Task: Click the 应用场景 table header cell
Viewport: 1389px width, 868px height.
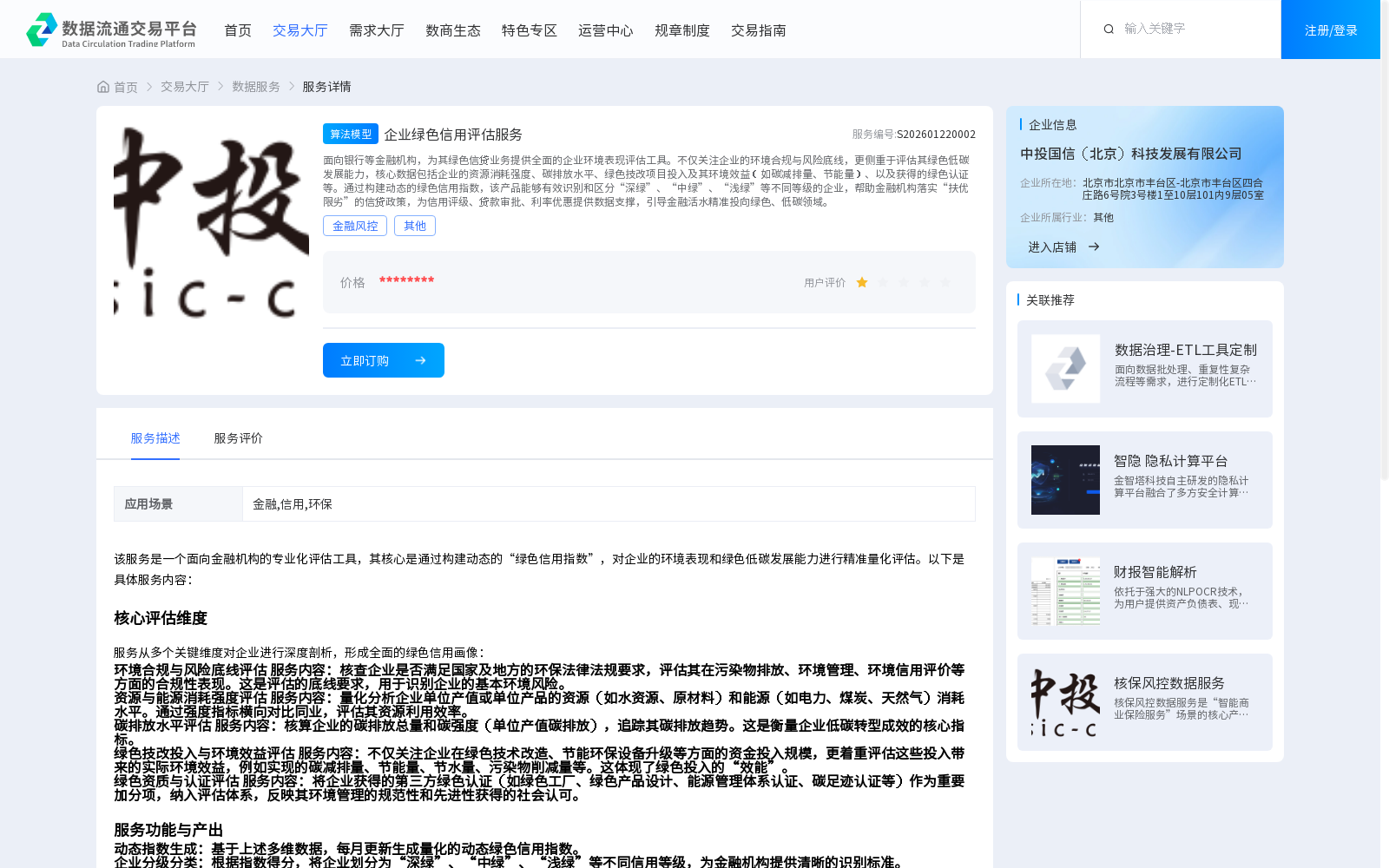Action: coord(178,503)
